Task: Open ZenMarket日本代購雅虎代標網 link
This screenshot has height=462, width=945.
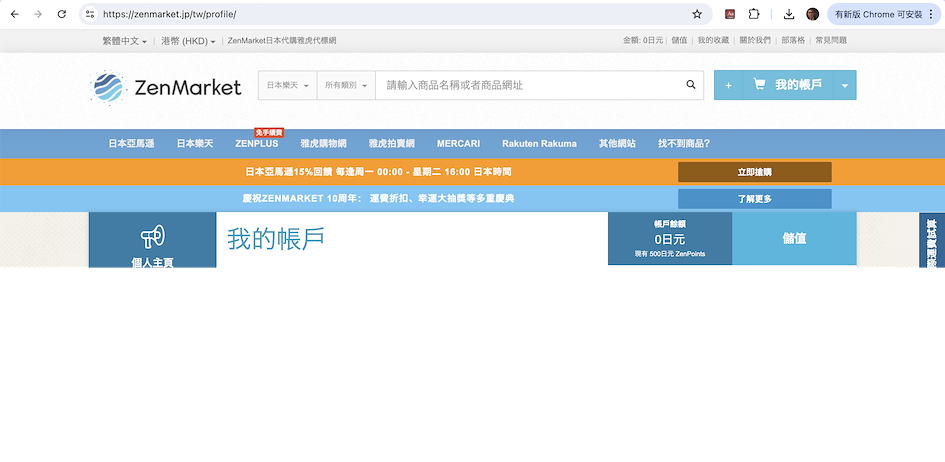Action: pos(281,41)
